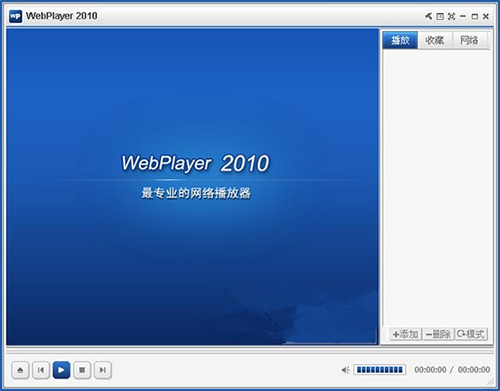The width and height of the screenshot is (500, 391).
Task: Stop playback with the stop button
Action: click(82, 370)
